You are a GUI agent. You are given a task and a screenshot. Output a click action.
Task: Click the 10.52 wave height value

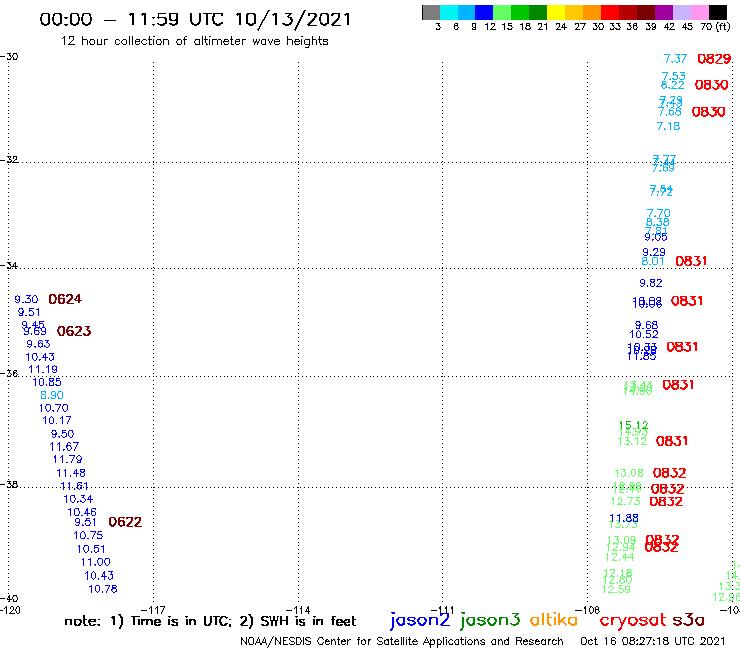point(644,334)
